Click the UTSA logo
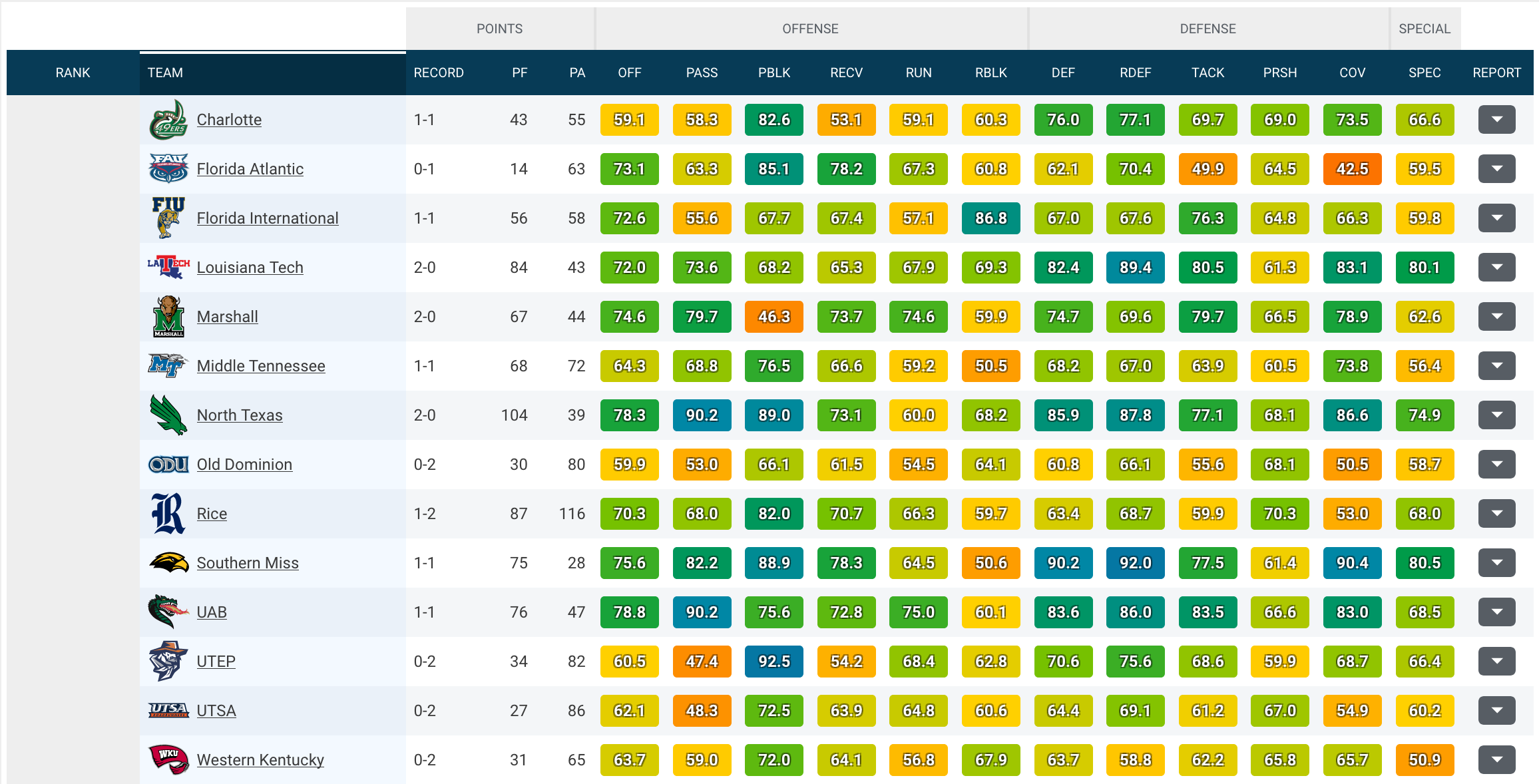Screen dimensions: 1539x784 [x=168, y=711]
